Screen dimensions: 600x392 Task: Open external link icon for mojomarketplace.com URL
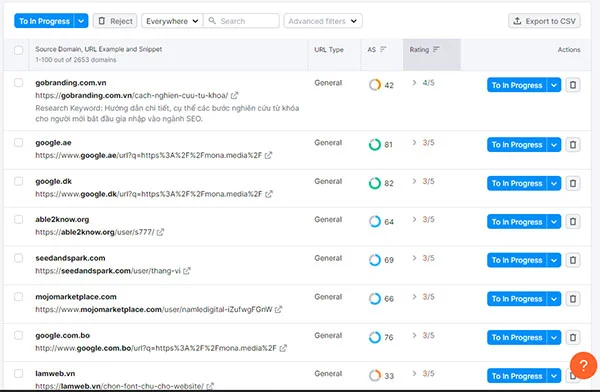pyautogui.click(x=279, y=309)
